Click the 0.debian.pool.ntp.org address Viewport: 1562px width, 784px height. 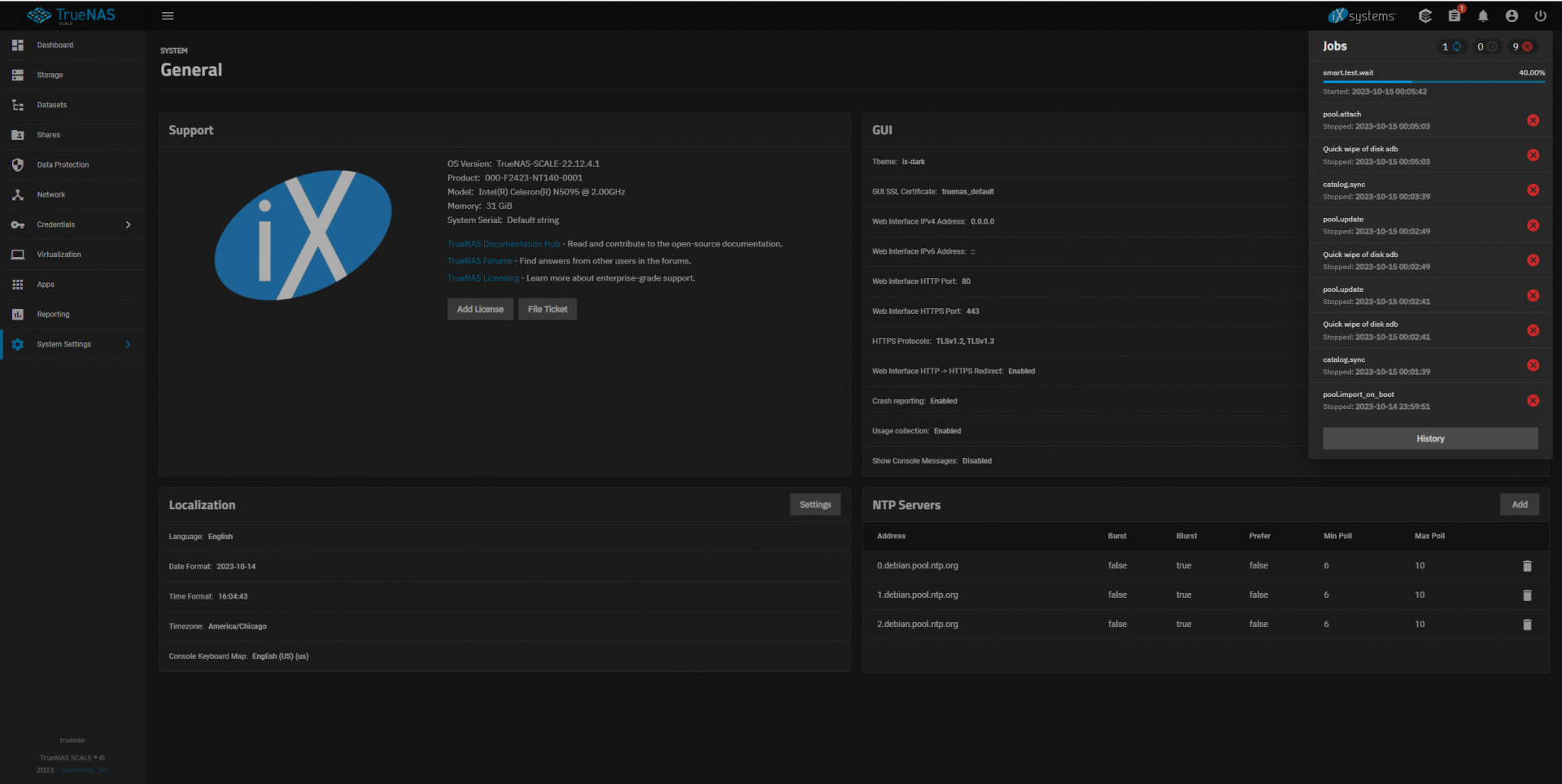(x=918, y=565)
